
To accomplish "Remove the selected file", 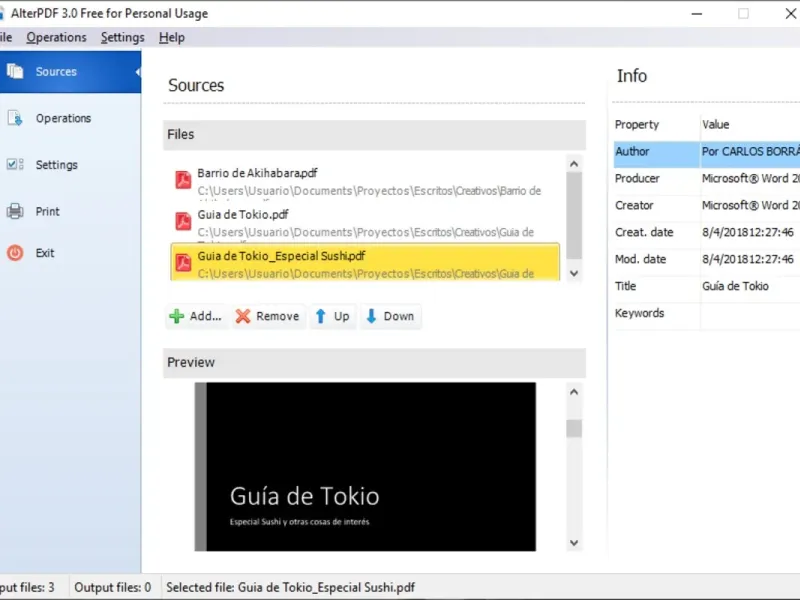I will 268,316.
